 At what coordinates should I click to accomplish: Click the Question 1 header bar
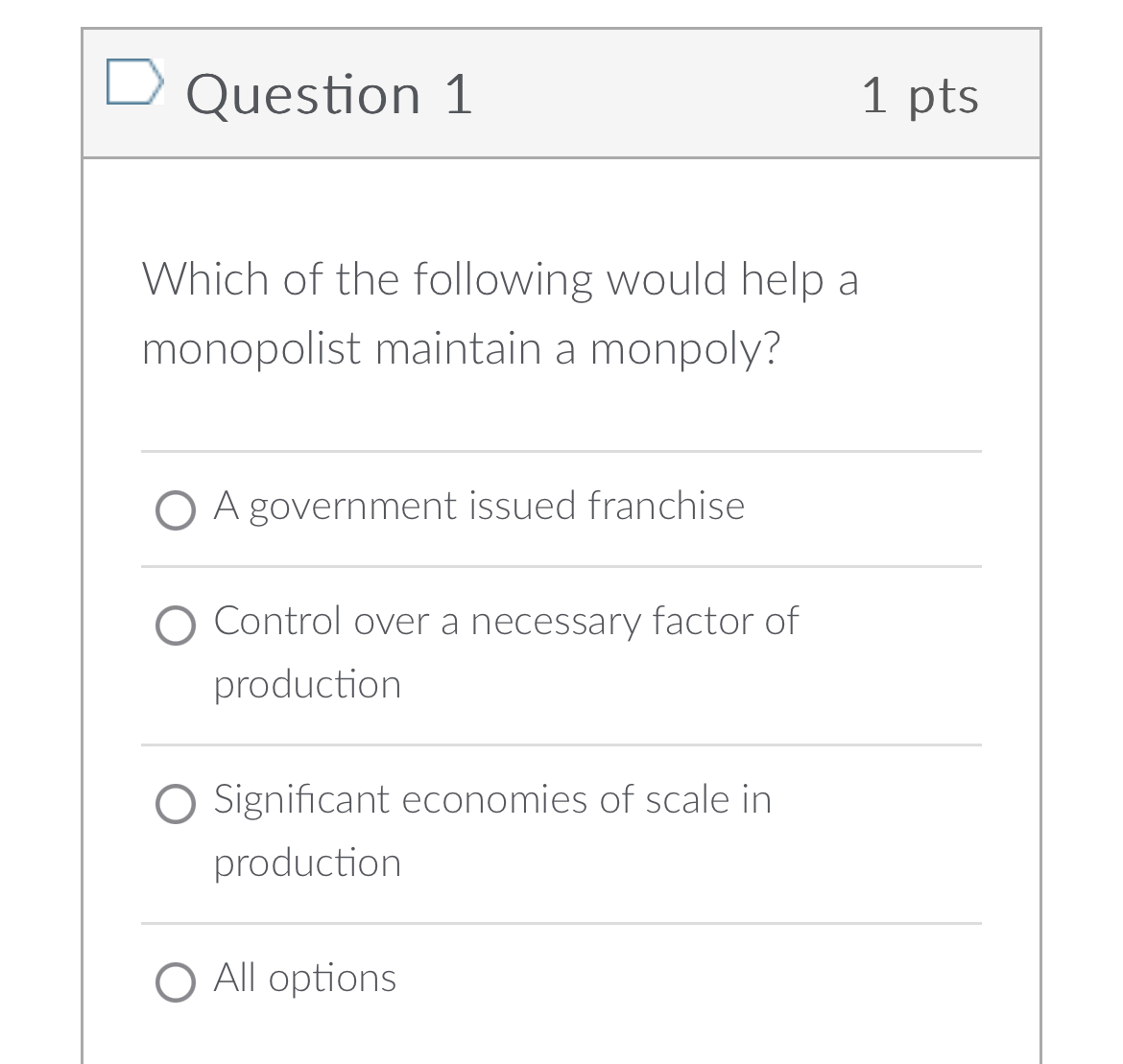(x=561, y=93)
